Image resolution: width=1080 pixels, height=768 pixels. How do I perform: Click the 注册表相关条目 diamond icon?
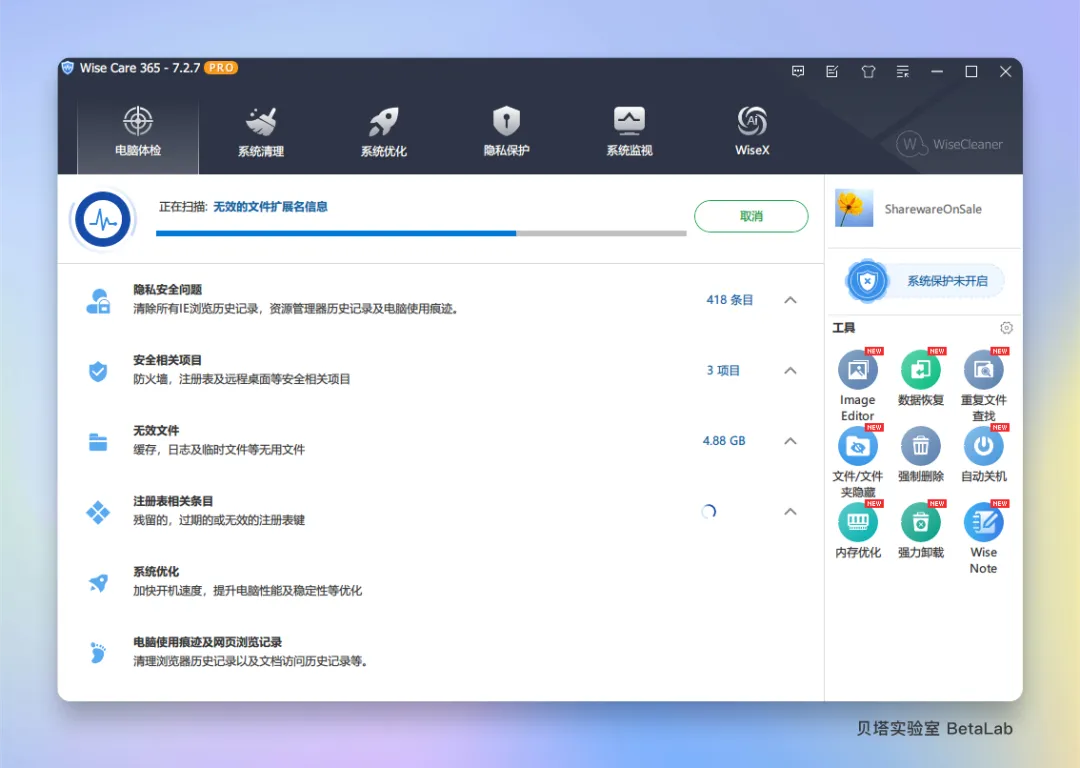coord(98,512)
